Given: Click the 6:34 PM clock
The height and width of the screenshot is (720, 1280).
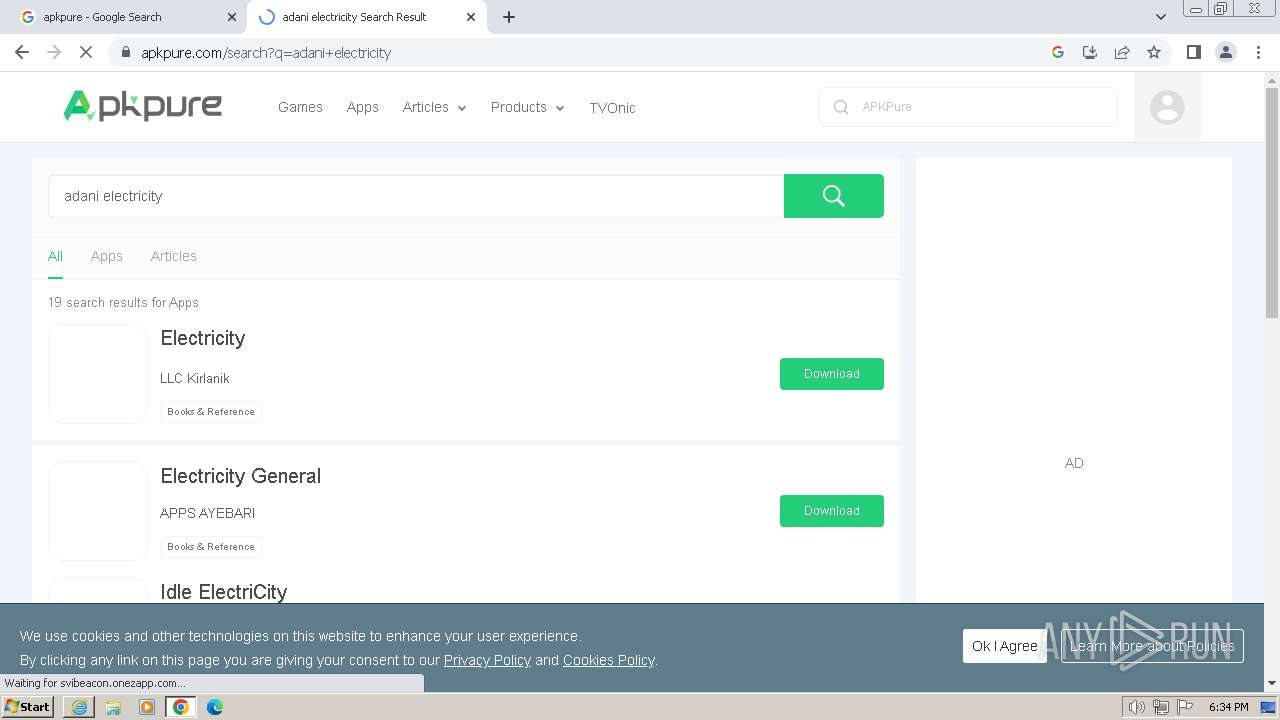Looking at the screenshot, I should (x=1228, y=707).
